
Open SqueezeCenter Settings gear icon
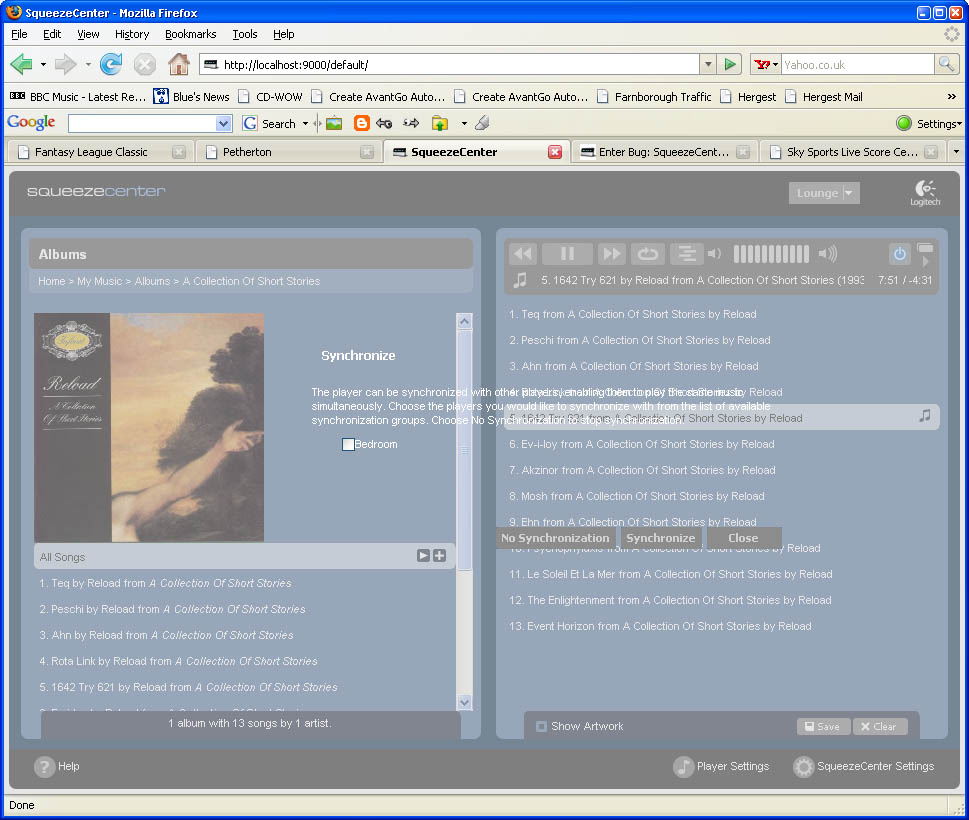(803, 767)
